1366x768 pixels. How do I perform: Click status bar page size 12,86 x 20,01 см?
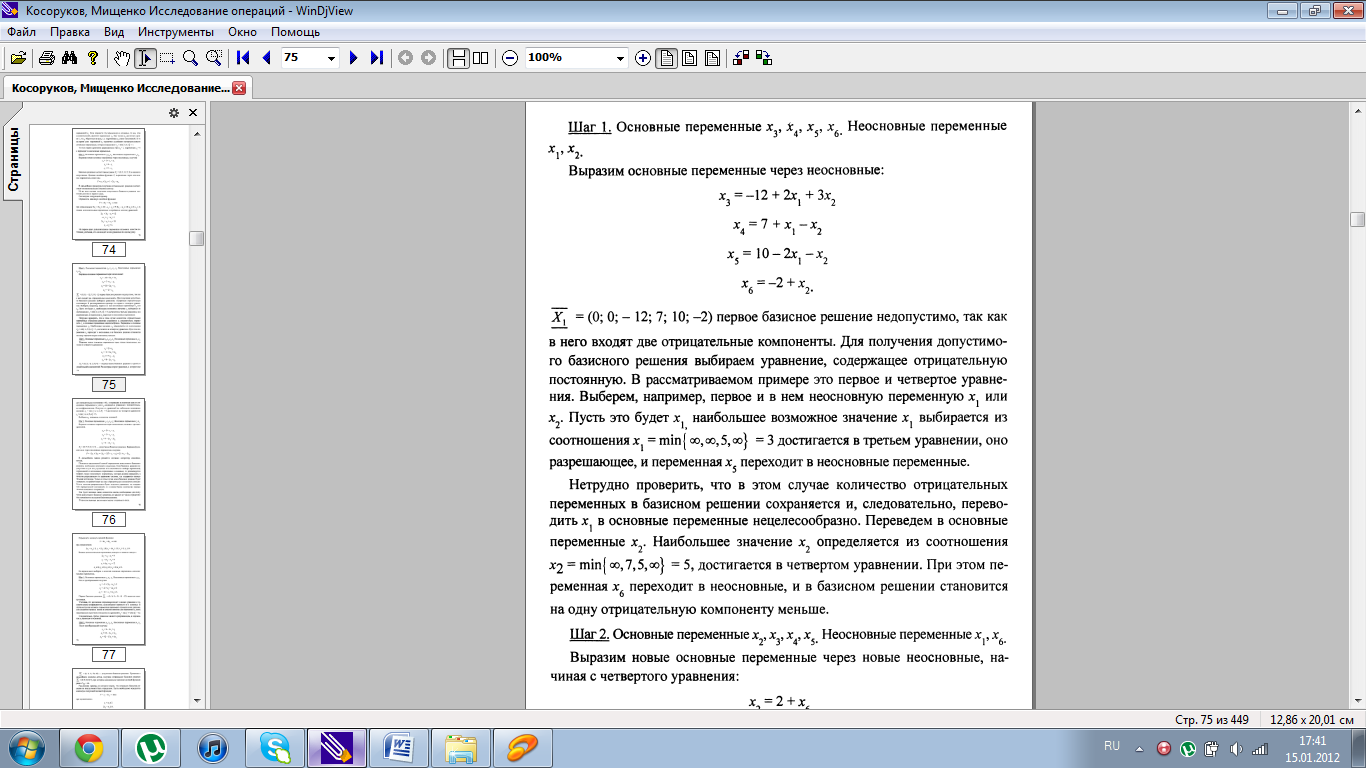pyautogui.click(x=1311, y=720)
